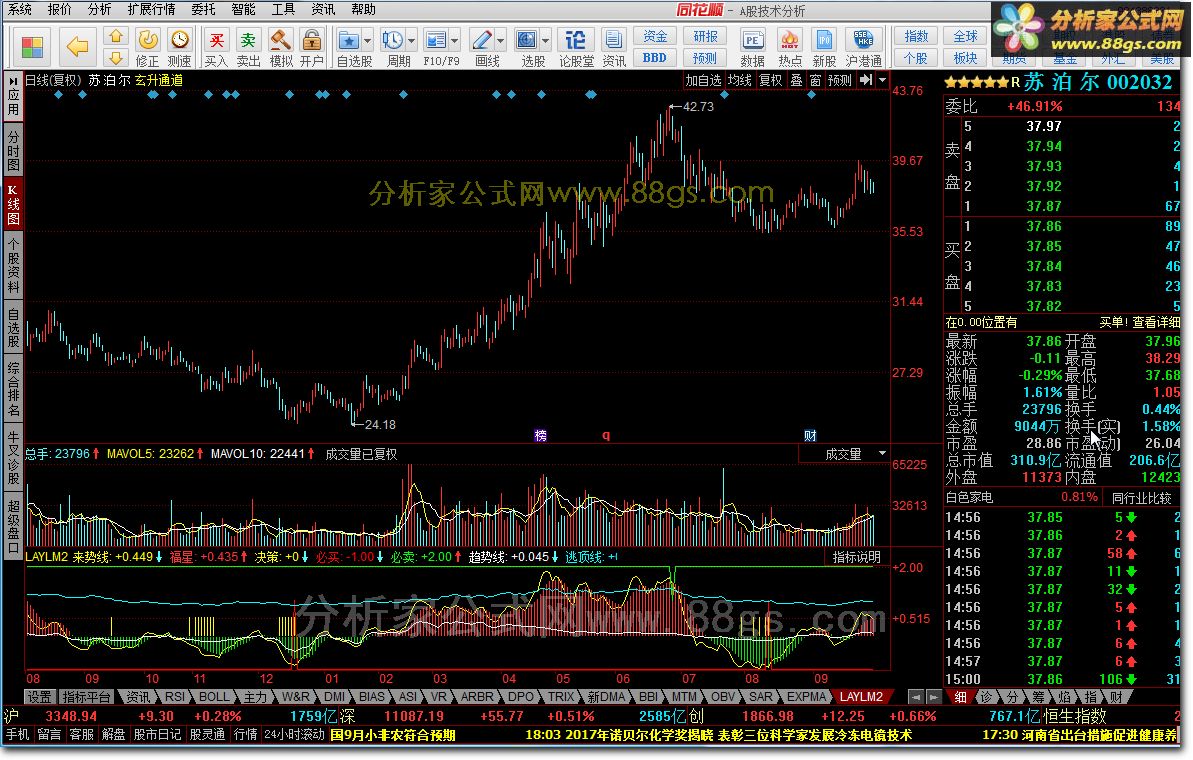Toggle 复权 price adjustment

click(770, 80)
